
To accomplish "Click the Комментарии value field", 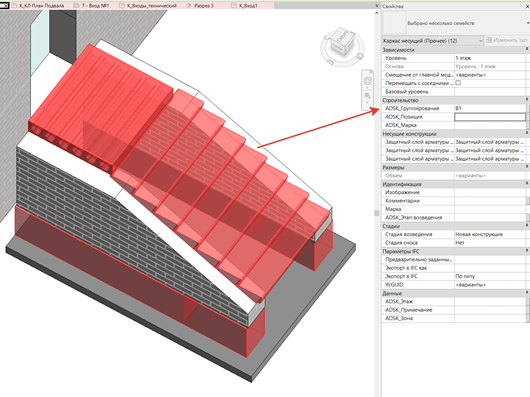I will point(490,201).
